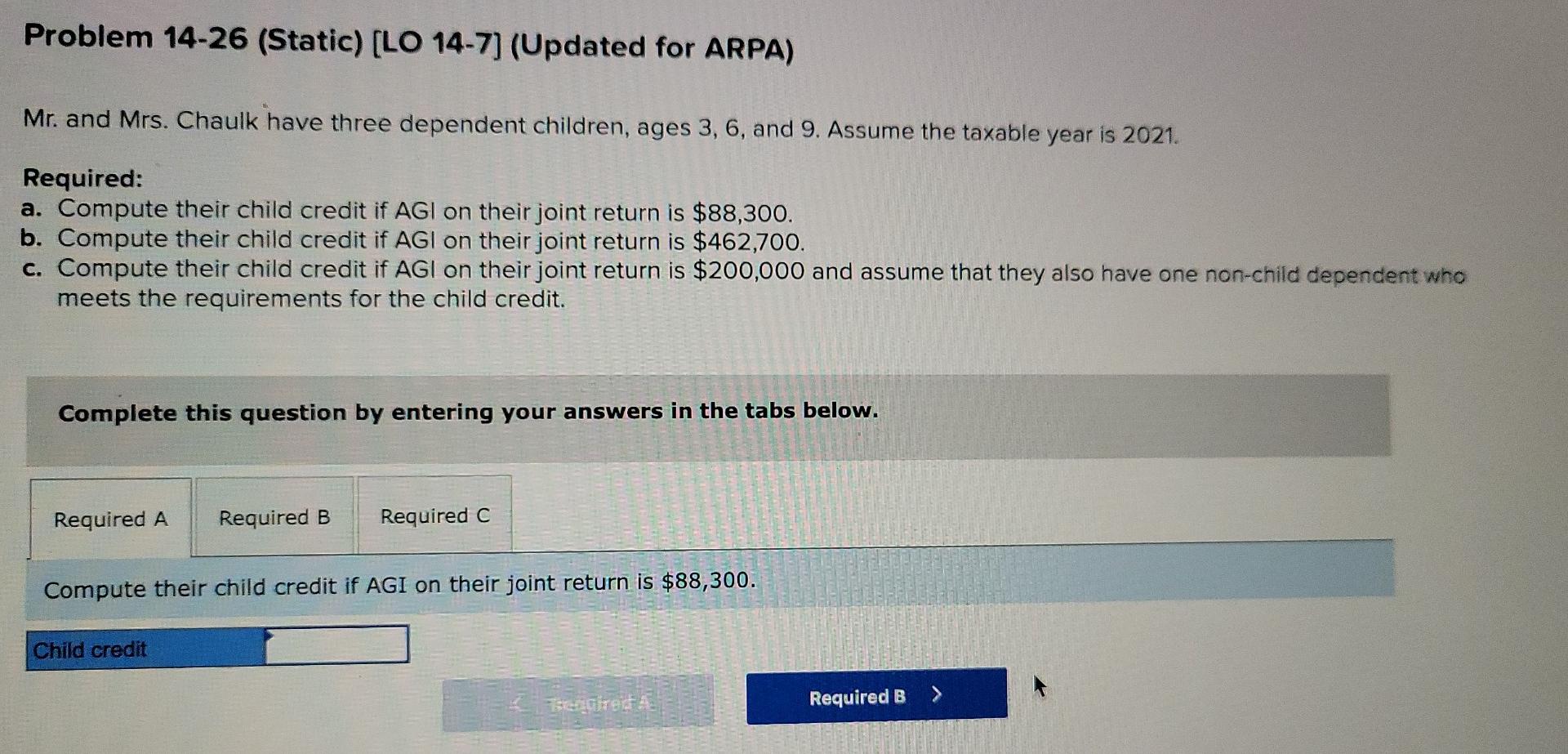
Task: Open the Required C tab
Action: 434,515
